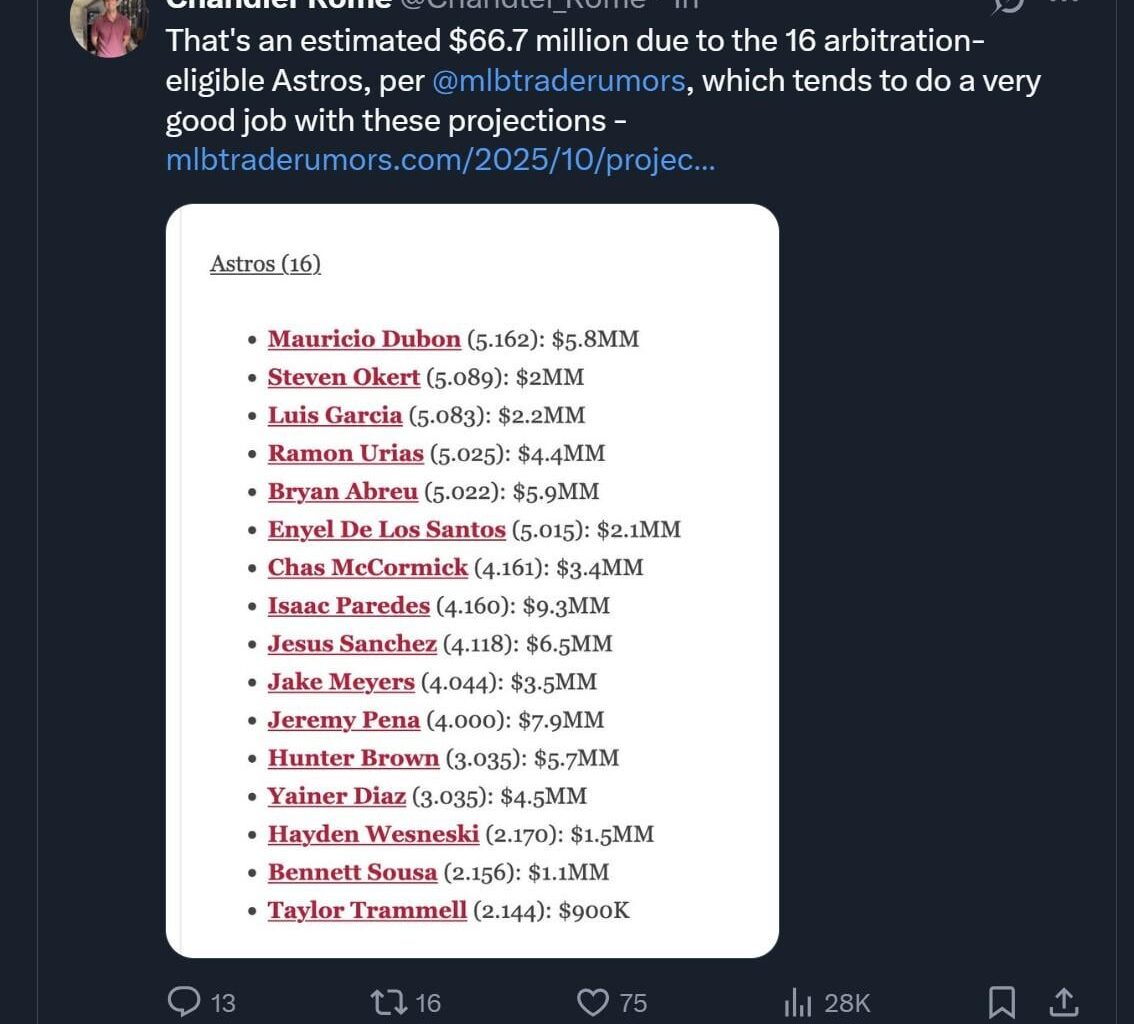Click the Mauricio Dubon player link
Image resolution: width=1134 pixels, height=1024 pixels.
[x=364, y=339]
